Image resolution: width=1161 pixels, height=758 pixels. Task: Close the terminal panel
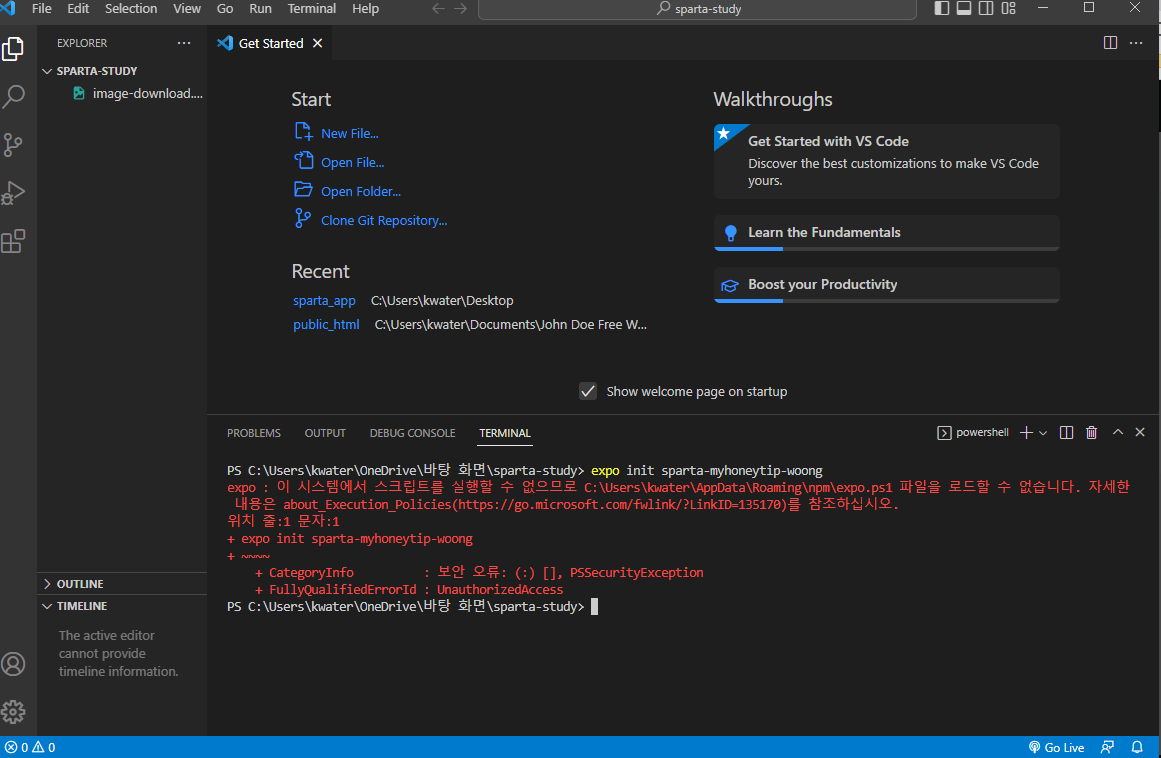[1140, 432]
